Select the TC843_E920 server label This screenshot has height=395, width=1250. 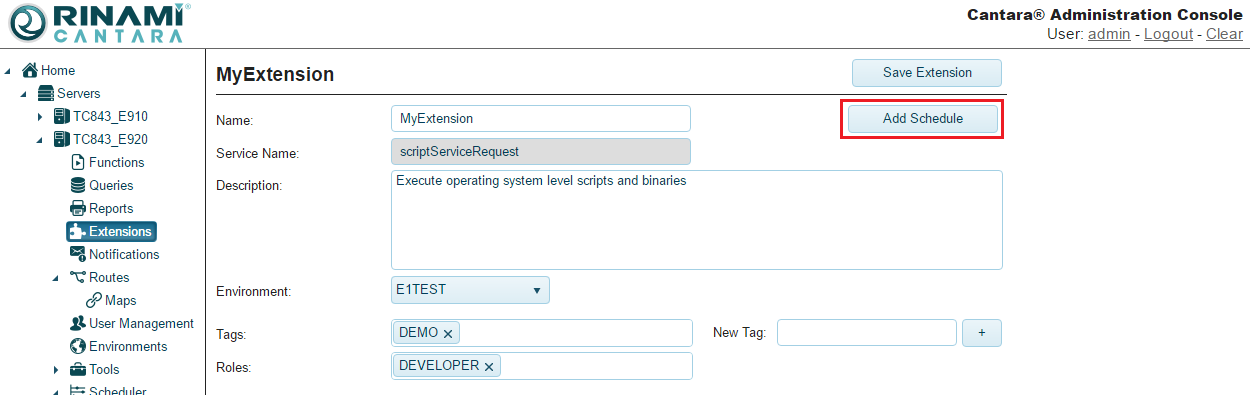111,140
